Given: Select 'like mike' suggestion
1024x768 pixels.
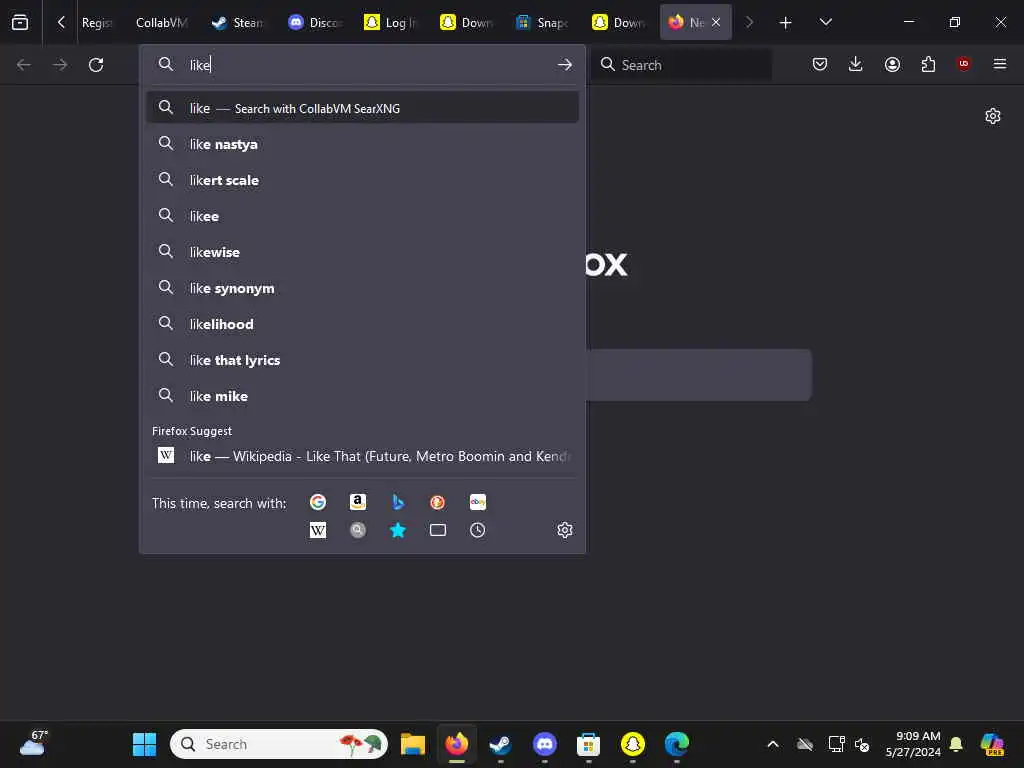Looking at the screenshot, I should coord(363,396).
